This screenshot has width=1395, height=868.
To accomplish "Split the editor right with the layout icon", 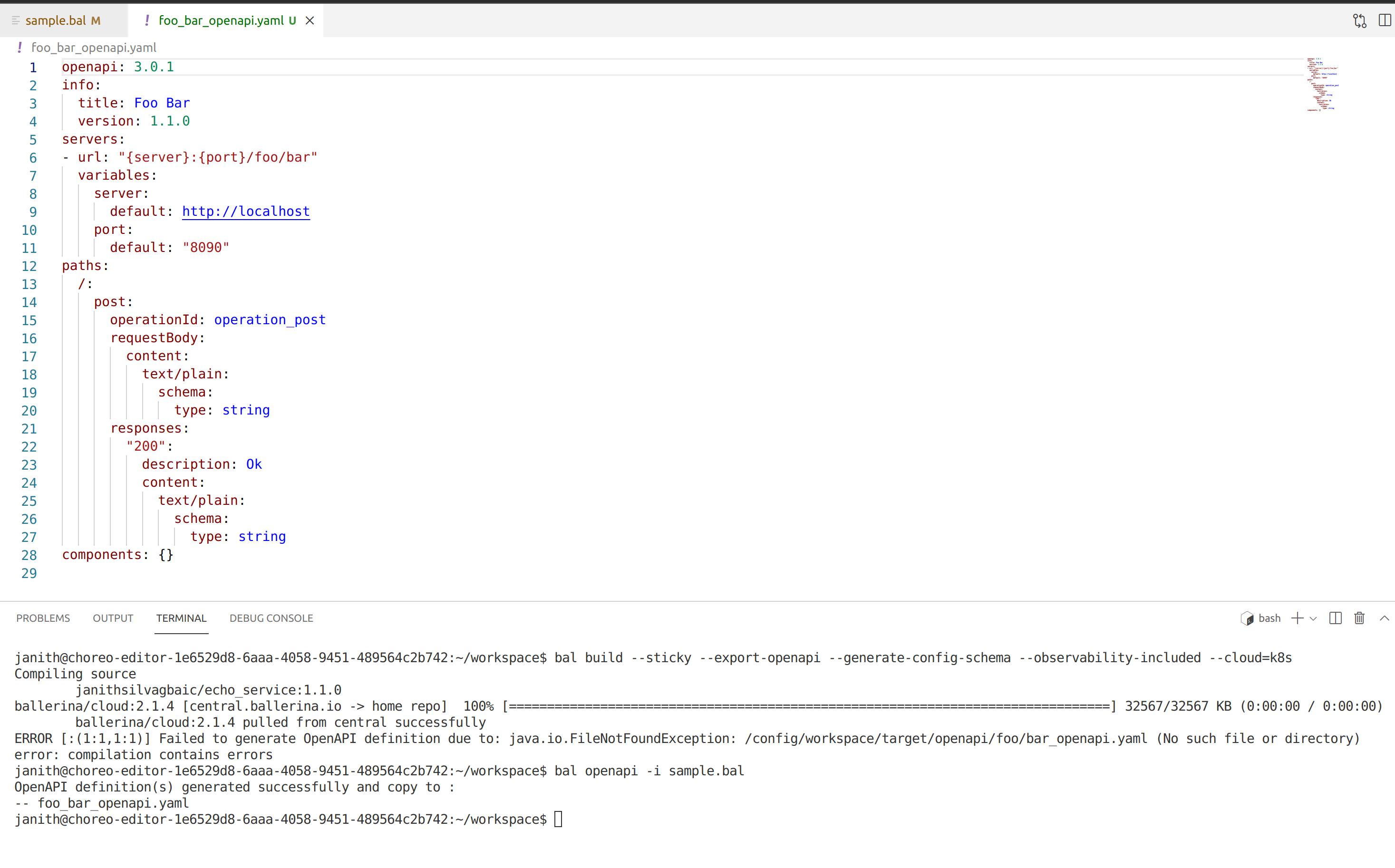I will click(1384, 20).
